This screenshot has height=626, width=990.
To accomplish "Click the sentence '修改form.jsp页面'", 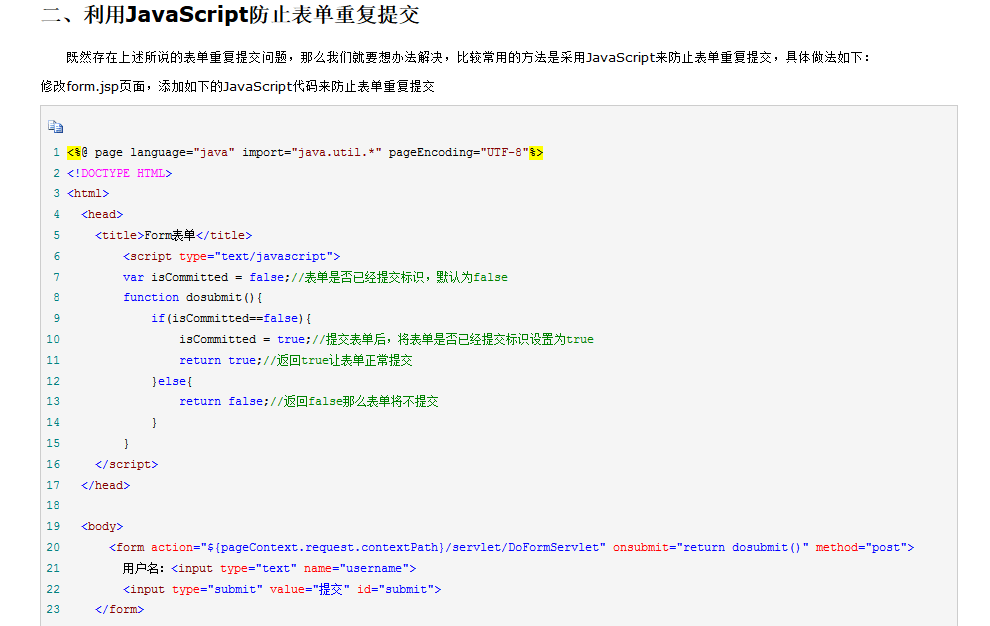I will pyautogui.click(x=237, y=87).
